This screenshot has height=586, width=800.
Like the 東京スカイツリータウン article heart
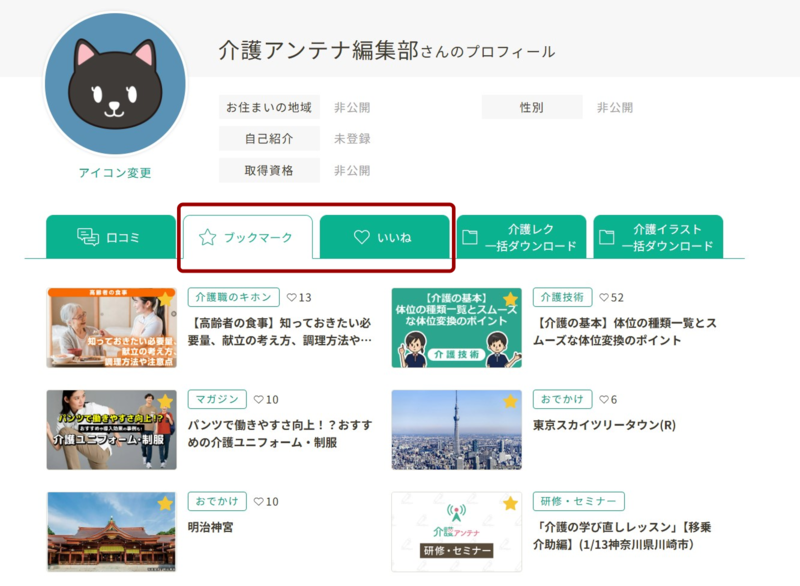click(x=603, y=399)
